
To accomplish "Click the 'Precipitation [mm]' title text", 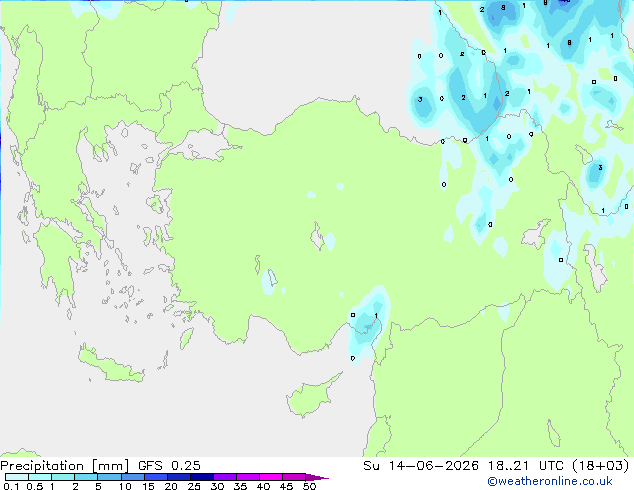I will coord(65,466).
